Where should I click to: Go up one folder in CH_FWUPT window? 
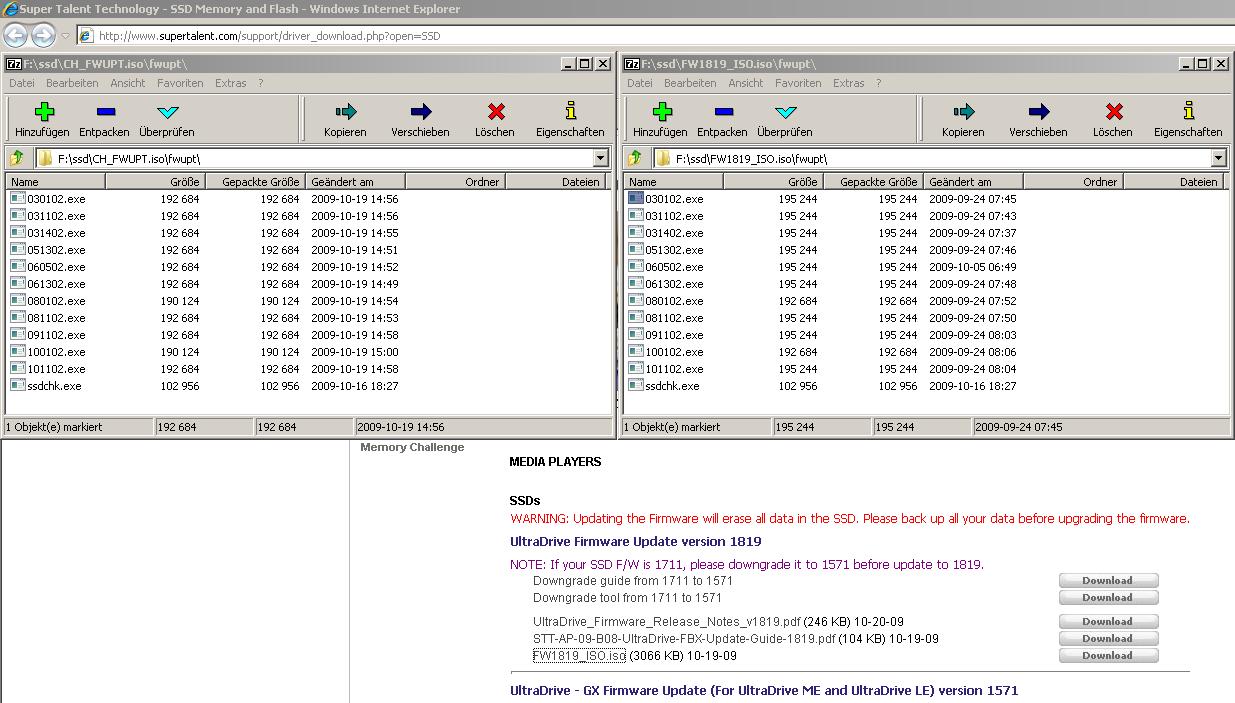click(x=17, y=158)
